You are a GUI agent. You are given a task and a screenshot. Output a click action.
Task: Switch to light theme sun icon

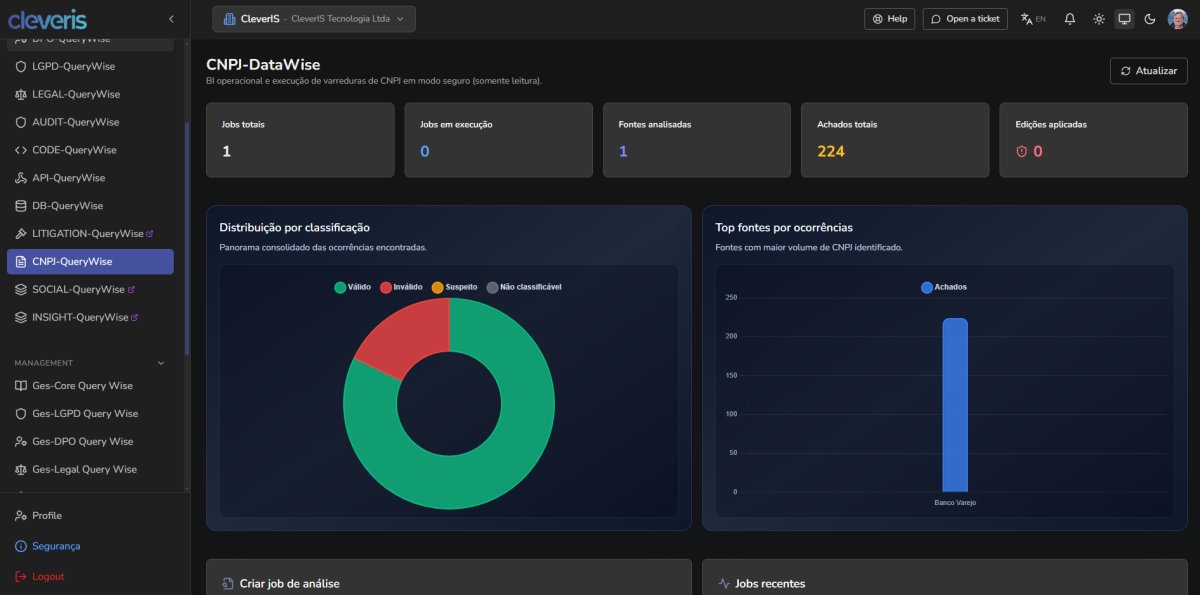(x=1099, y=19)
